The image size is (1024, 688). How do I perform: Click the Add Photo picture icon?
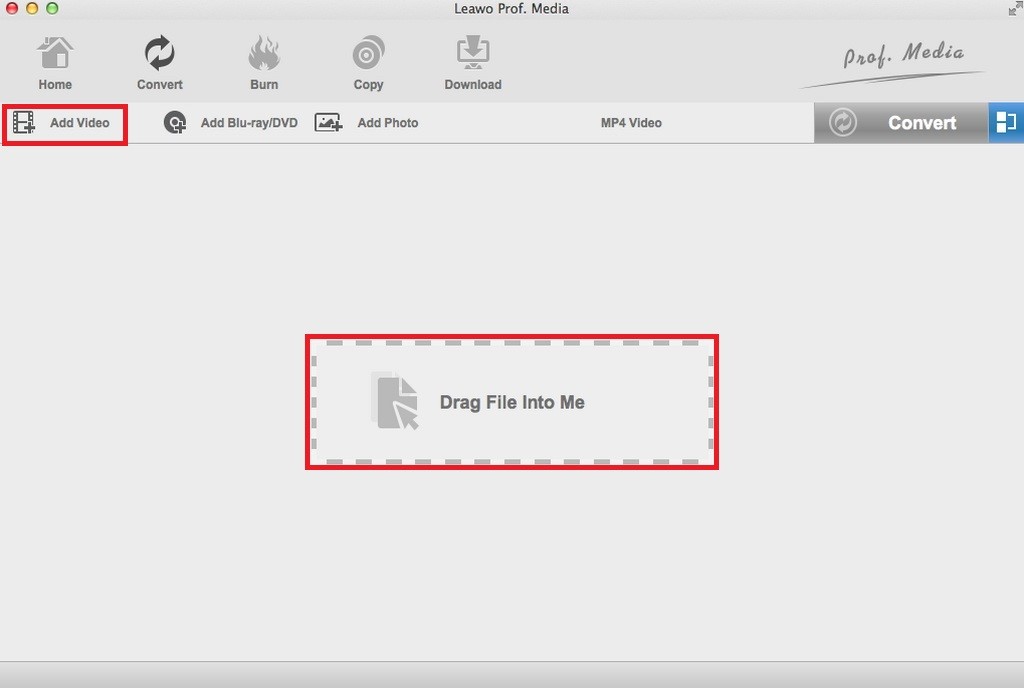(x=328, y=122)
